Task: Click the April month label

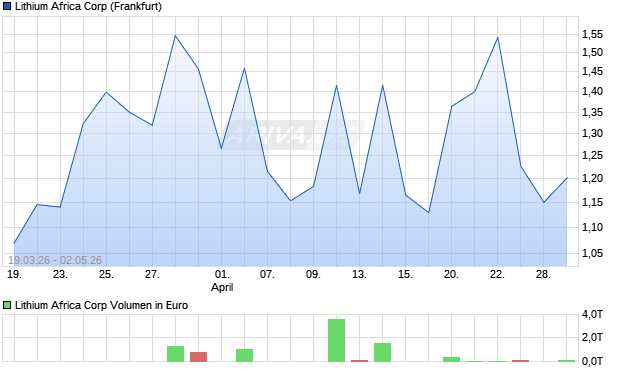Action: pos(222,287)
